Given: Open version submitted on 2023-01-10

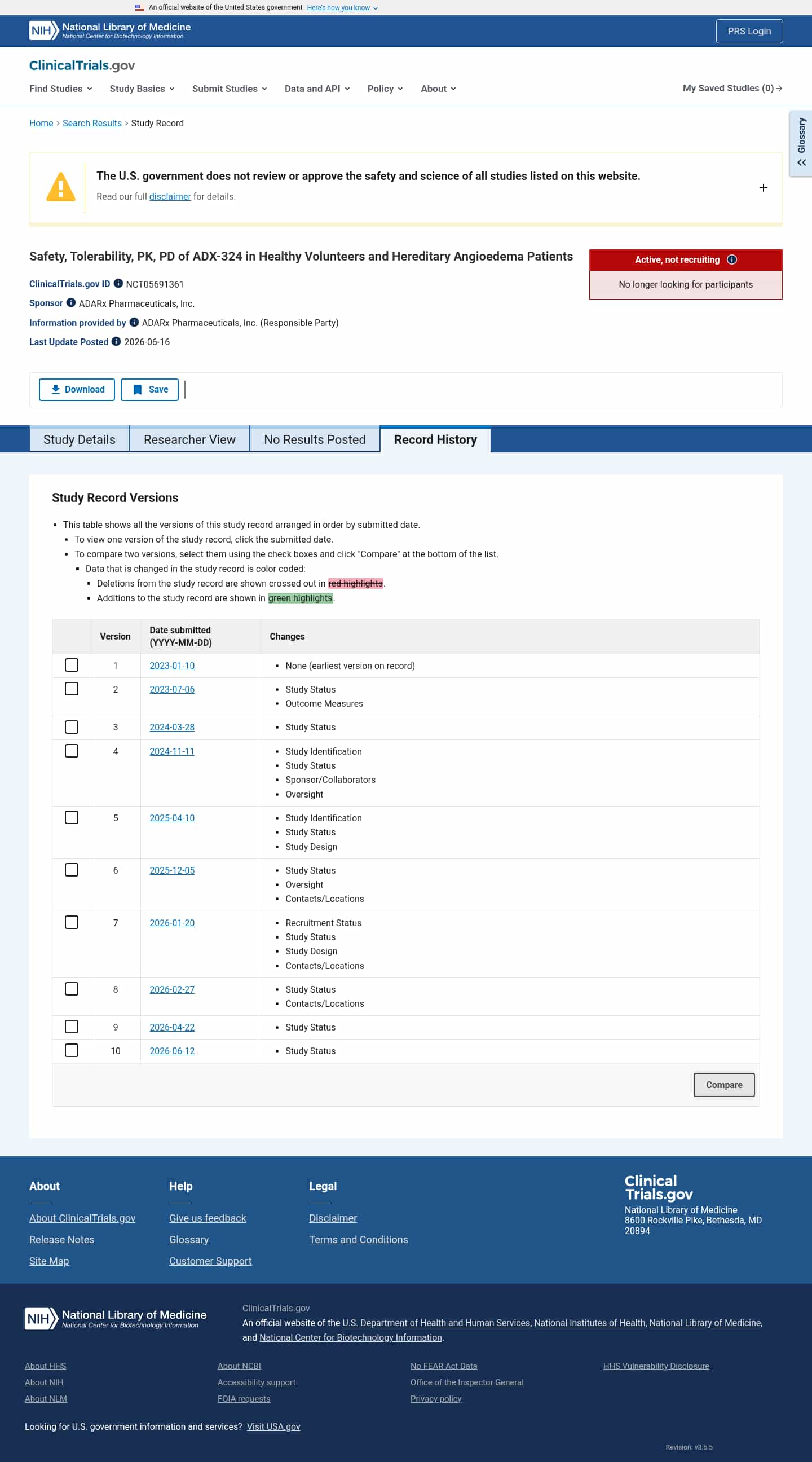Looking at the screenshot, I should pos(172,666).
